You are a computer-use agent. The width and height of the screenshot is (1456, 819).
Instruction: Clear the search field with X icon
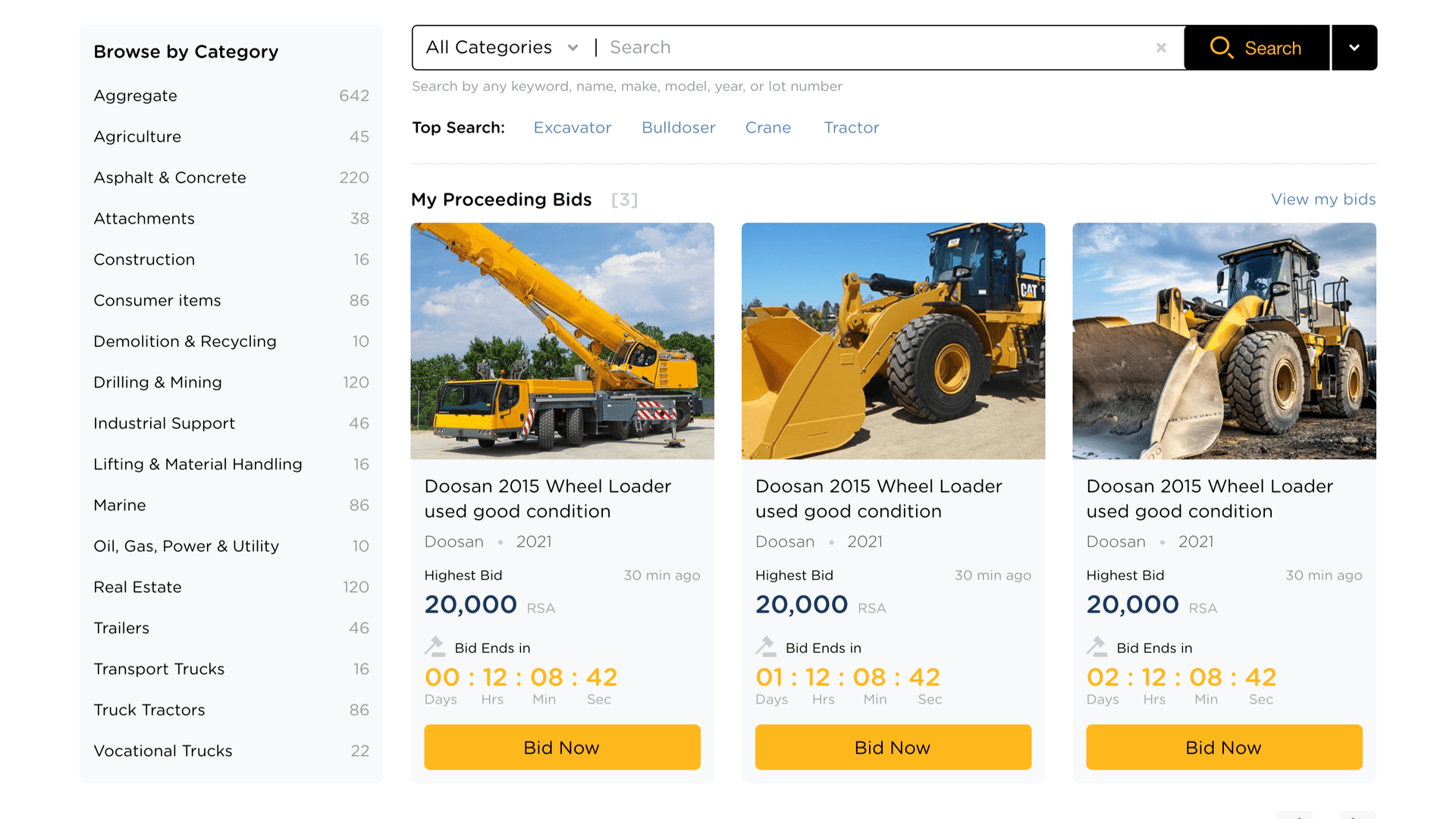point(1161,48)
